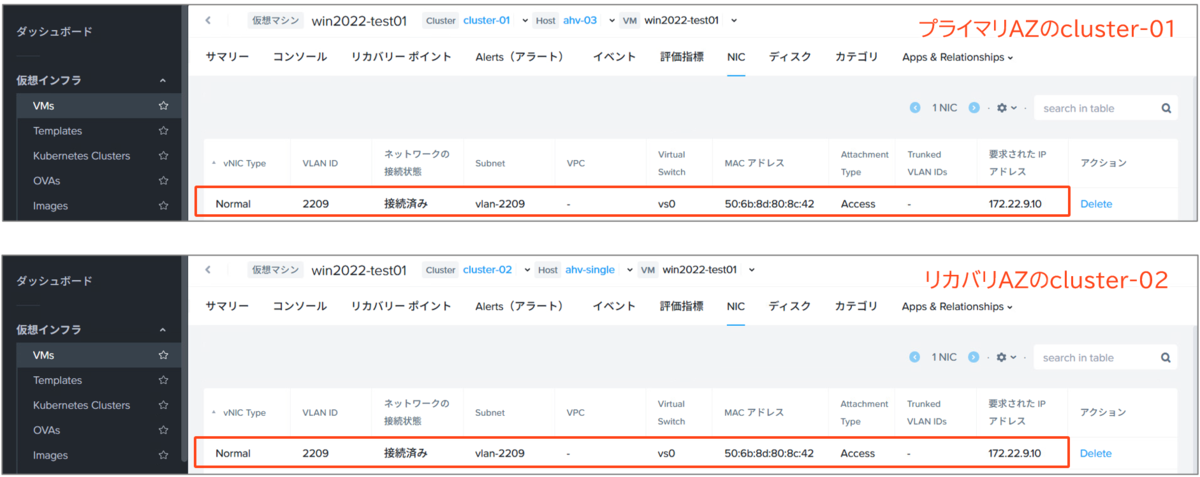1200x477 pixels.
Task: Star the VMs entry in cluster-01 screenshot
Action: 163,105
